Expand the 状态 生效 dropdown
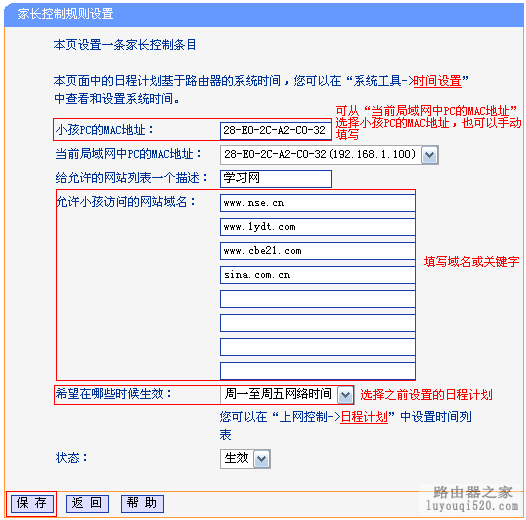The image size is (526, 520). click(x=262, y=459)
